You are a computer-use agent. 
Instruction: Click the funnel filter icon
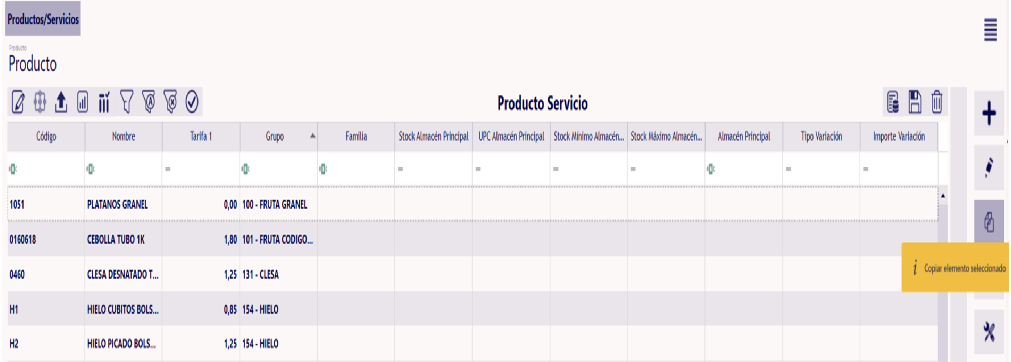[126, 102]
